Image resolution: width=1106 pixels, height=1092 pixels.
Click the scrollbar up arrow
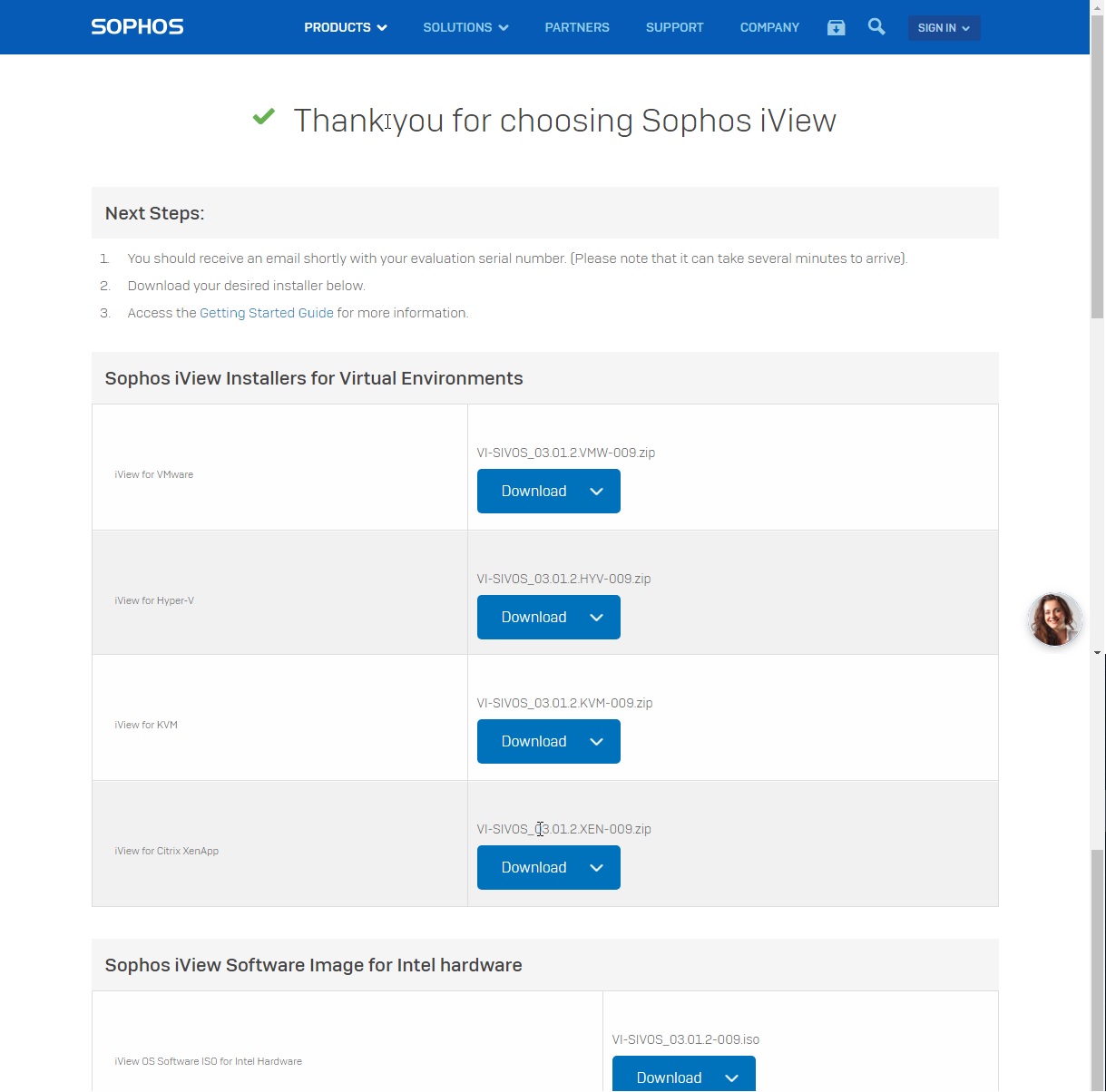point(1098,7)
